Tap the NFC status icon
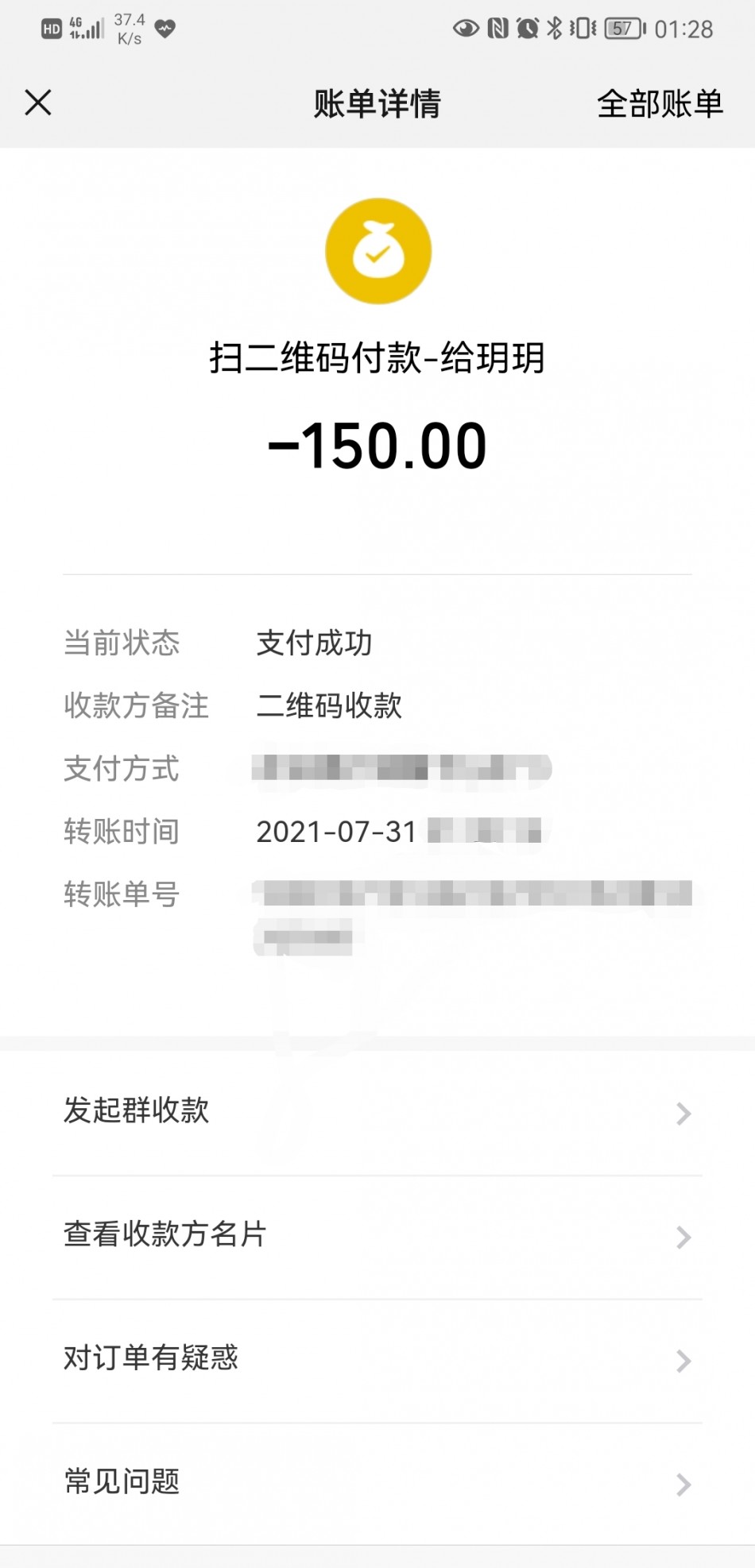The width and height of the screenshot is (755, 1568). (x=498, y=29)
